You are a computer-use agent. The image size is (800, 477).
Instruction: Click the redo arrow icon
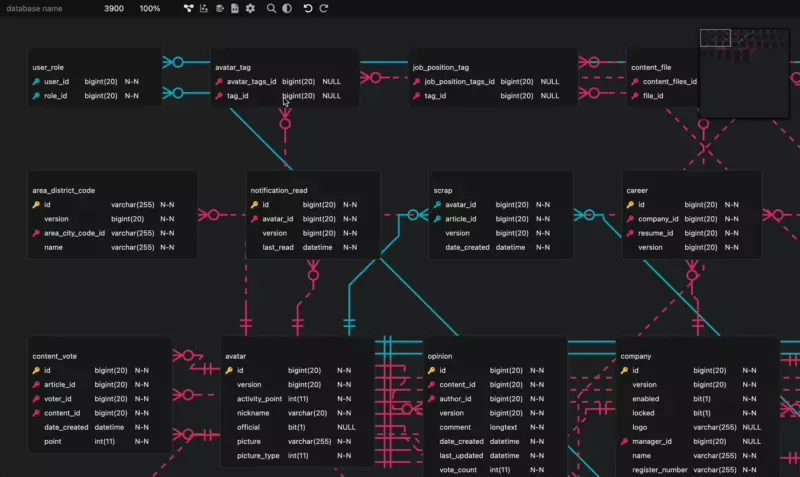point(324,8)
